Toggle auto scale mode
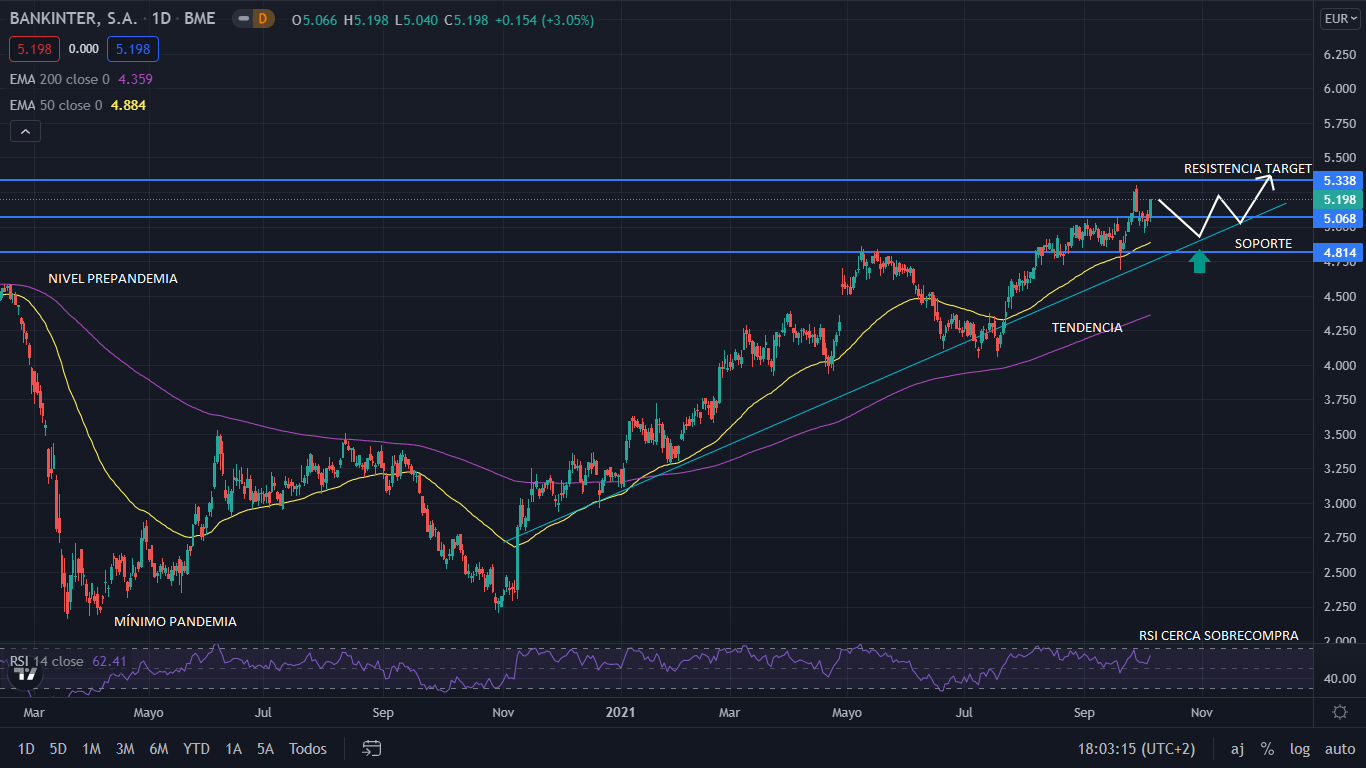The image size is (1366, 768). (x=1339, y=748)
